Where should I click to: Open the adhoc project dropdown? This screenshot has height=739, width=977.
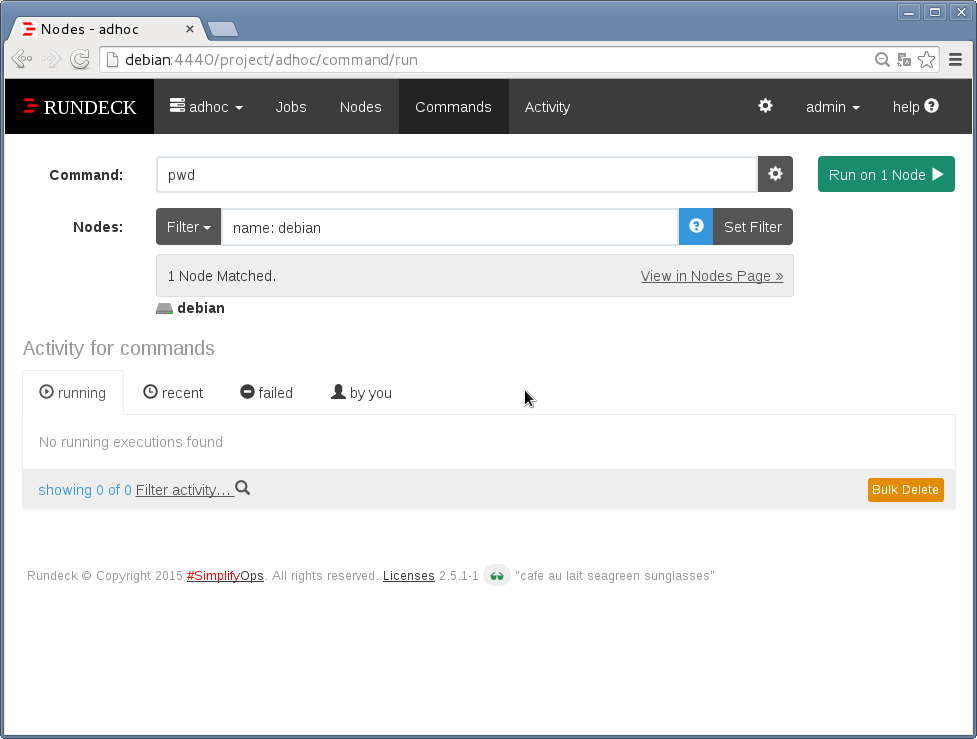[206, 107]
